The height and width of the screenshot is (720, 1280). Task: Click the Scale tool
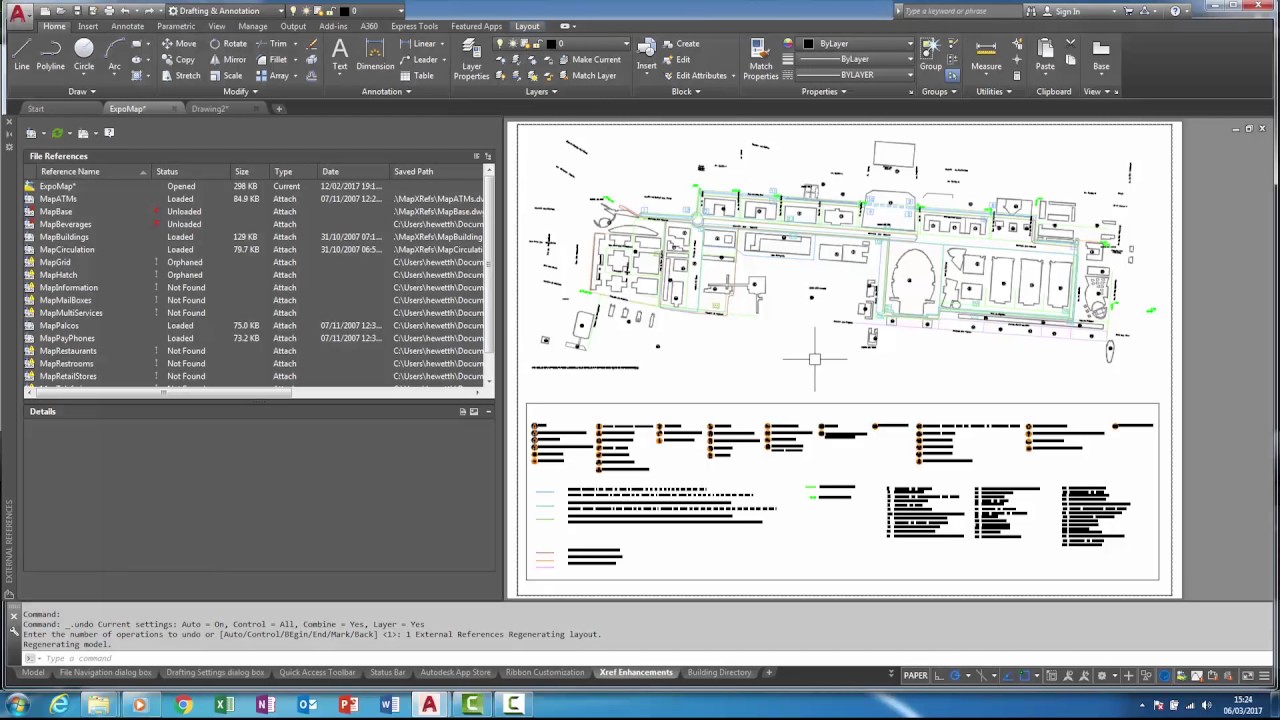(x=226, y=76)
